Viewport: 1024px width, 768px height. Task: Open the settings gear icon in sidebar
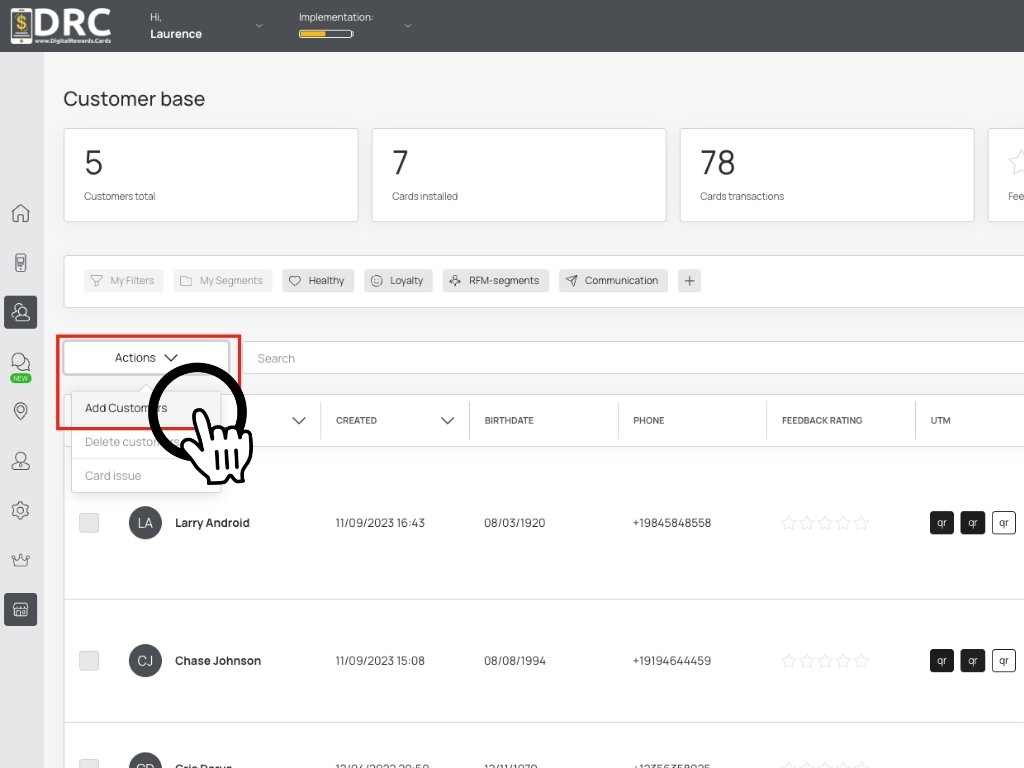(x=20, y=510)
